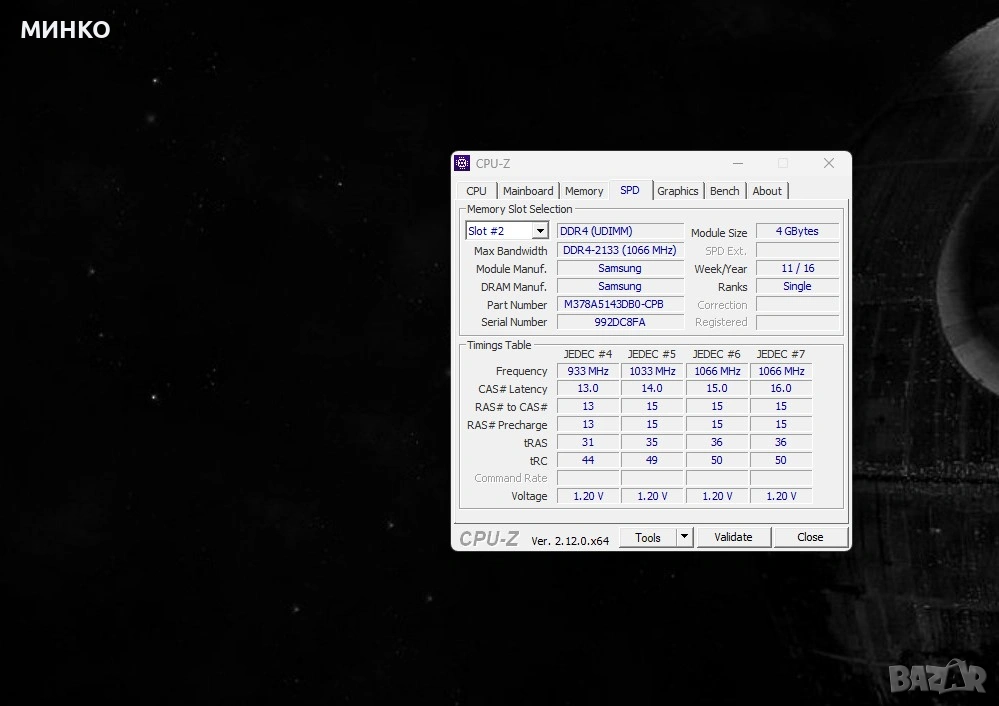
Task: Click the Module Size 4 GBytes field
Action: tap(797, 231)
